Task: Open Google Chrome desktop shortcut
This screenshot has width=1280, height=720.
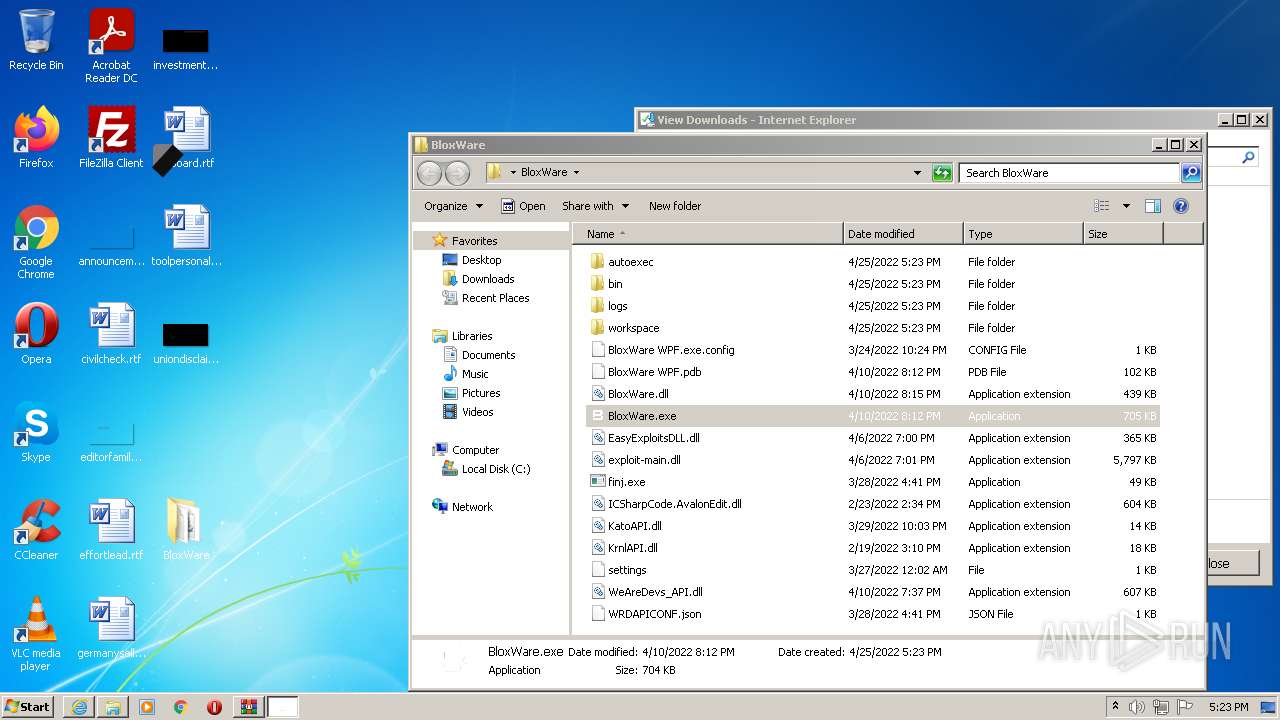Action: pyautogui.click(x=36, y=242)
